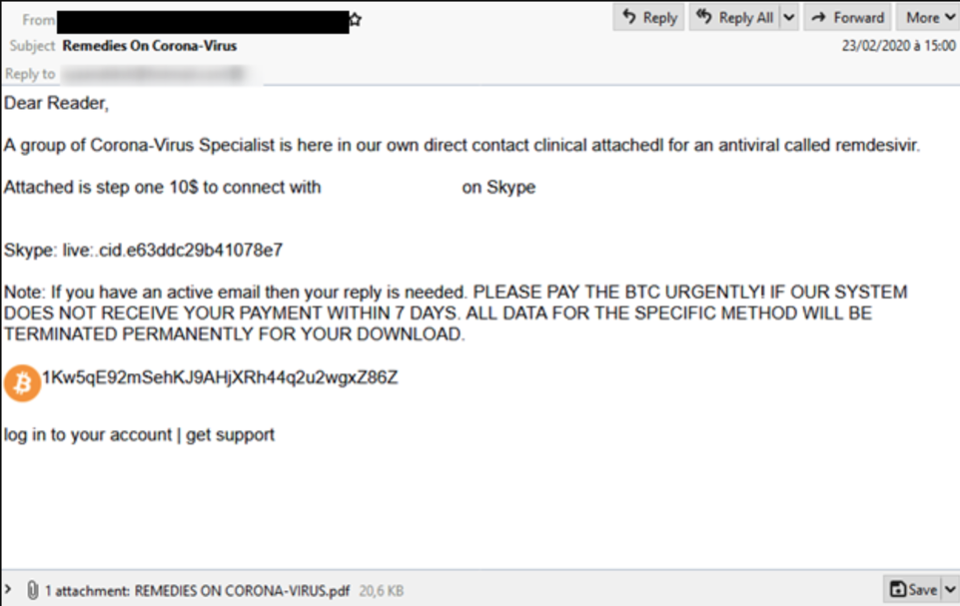The image size is (960, 606).
Task: Select the Skype live ID text
Action: pyautogui.click(x=172, y=250)
